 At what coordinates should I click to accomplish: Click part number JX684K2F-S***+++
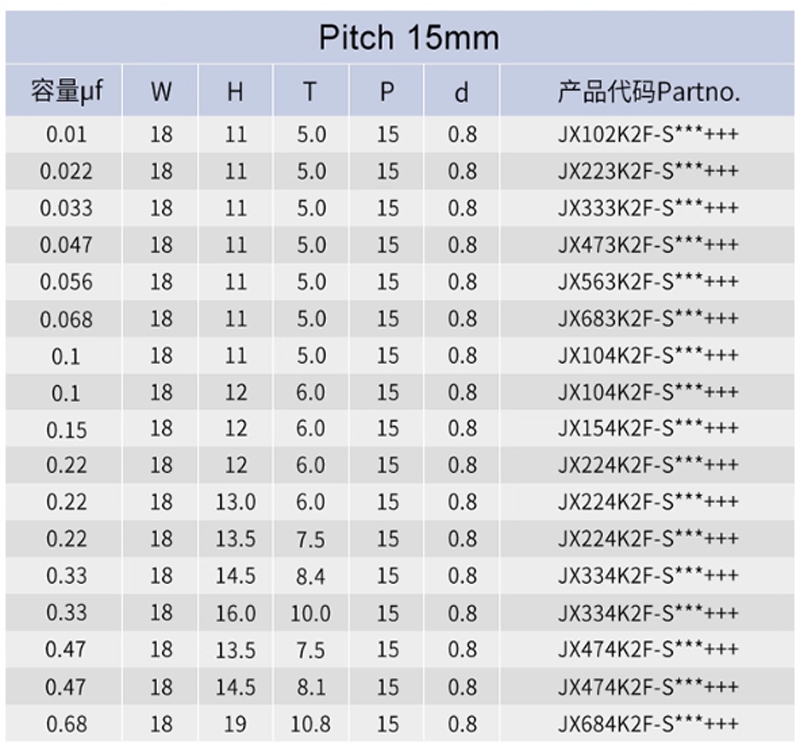point(648,724)
